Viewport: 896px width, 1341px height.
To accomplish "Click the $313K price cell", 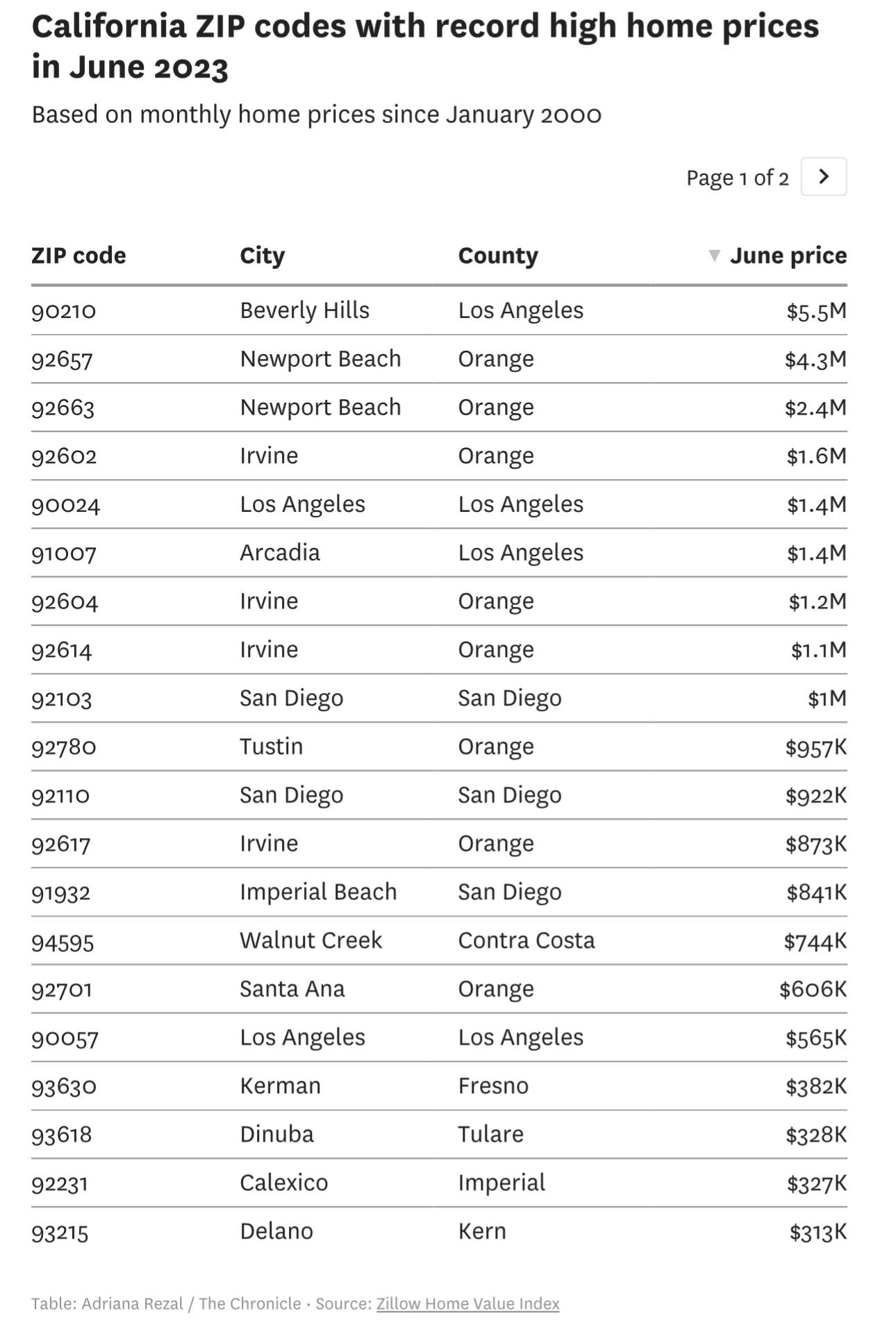I will click(818, 1231).
